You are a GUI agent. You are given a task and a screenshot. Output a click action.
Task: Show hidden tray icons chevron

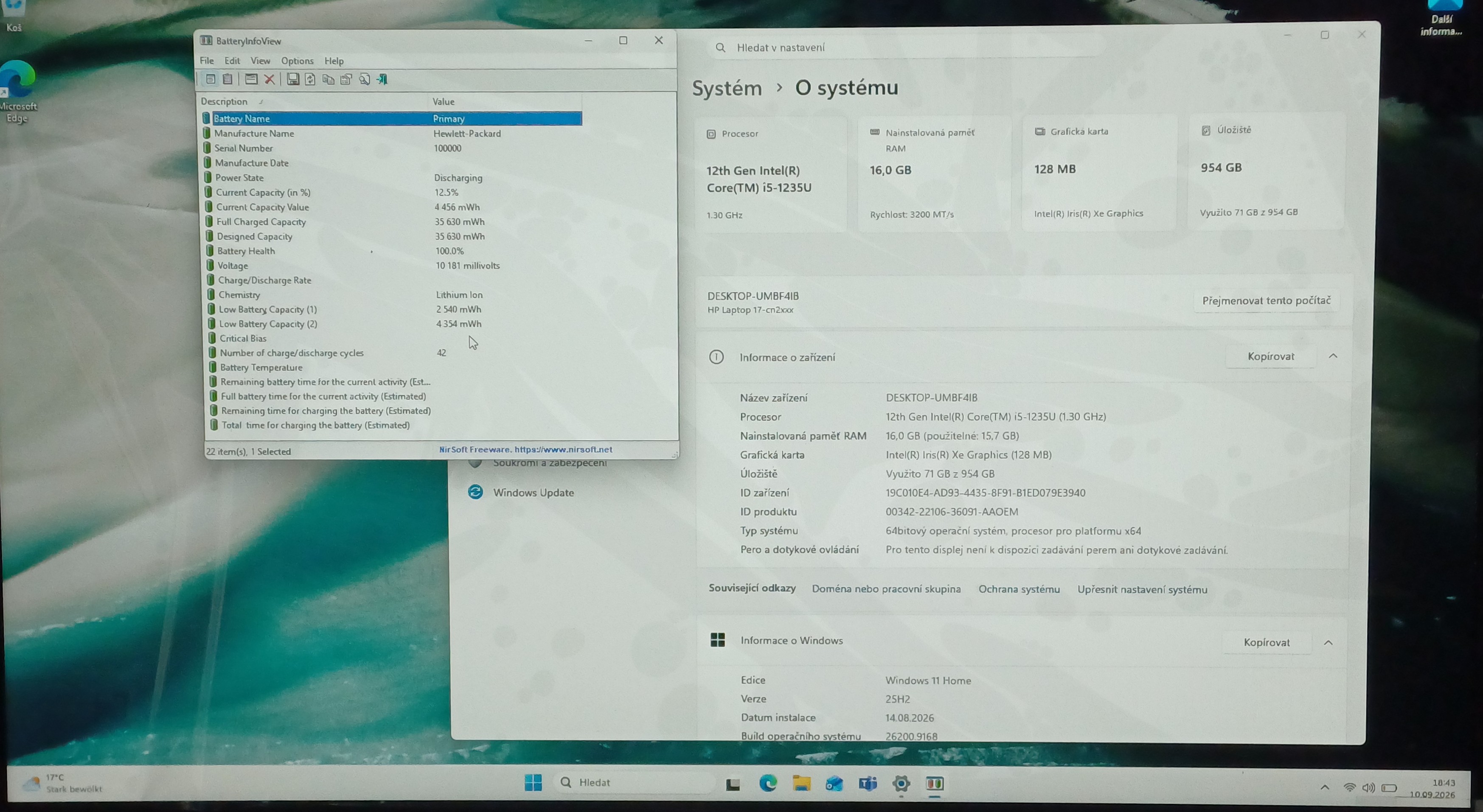click(1325, 787)
